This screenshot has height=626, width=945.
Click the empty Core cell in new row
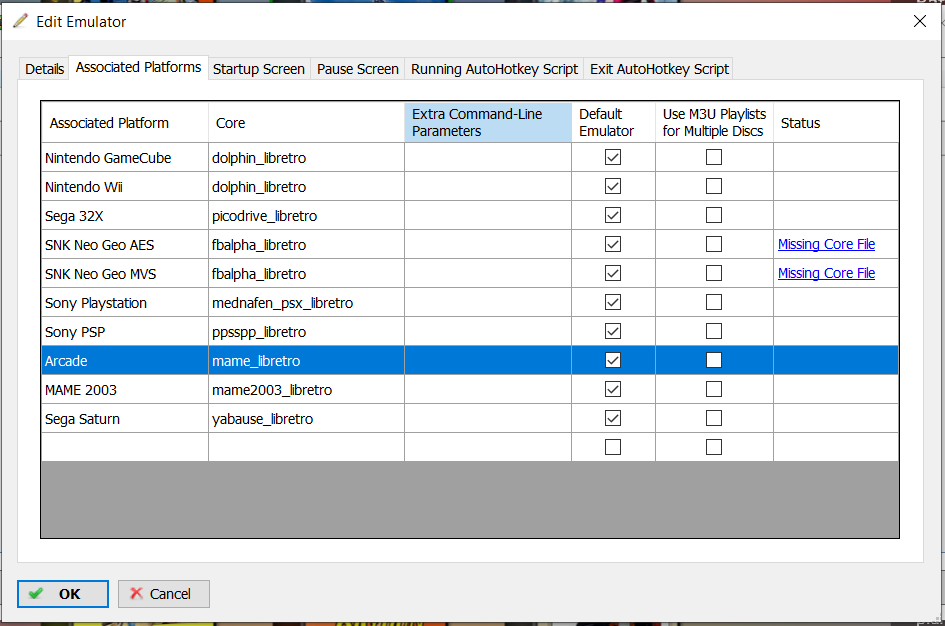[x=307, y=447]
